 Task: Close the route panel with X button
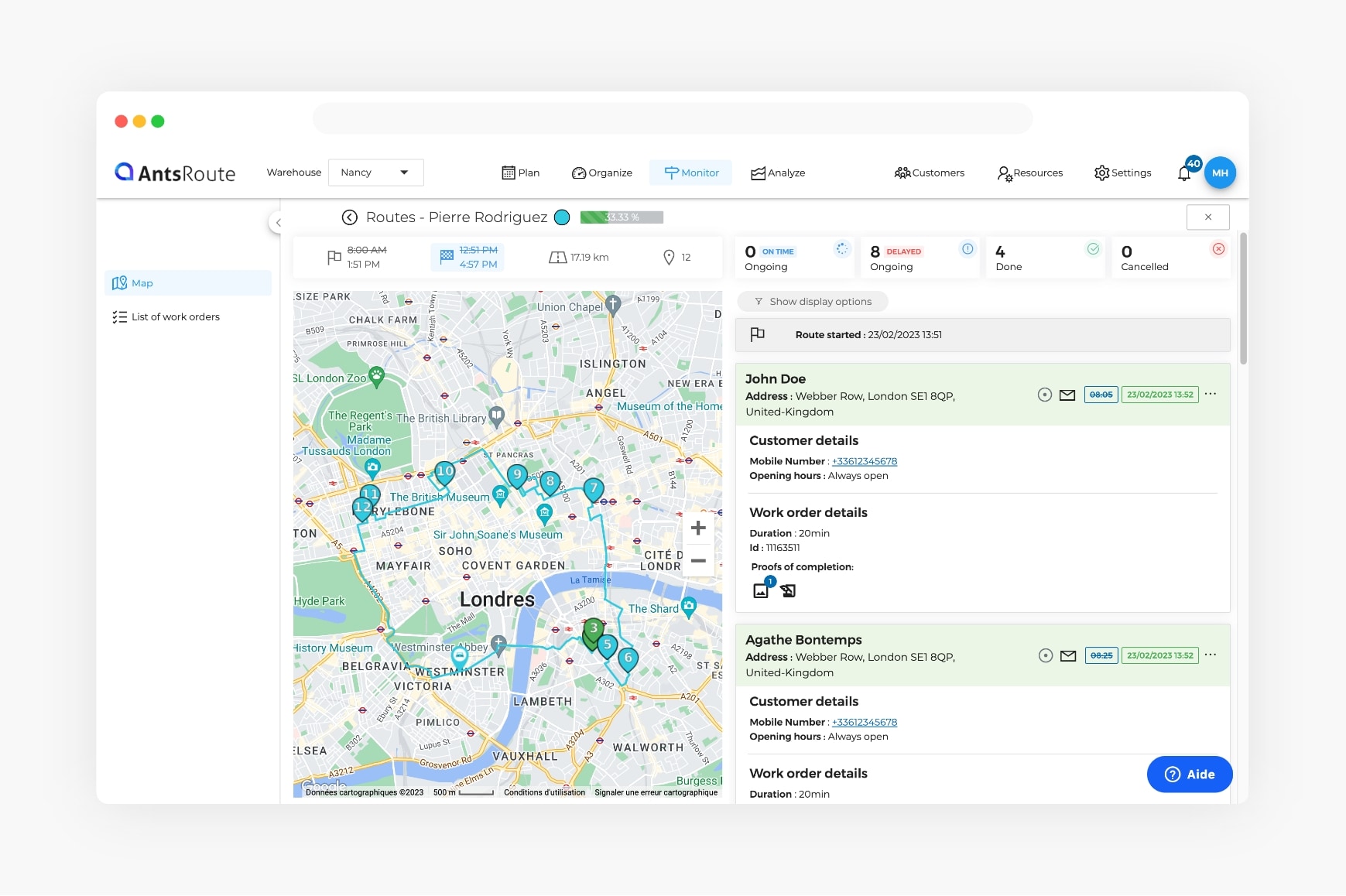tap(1207, 217)
